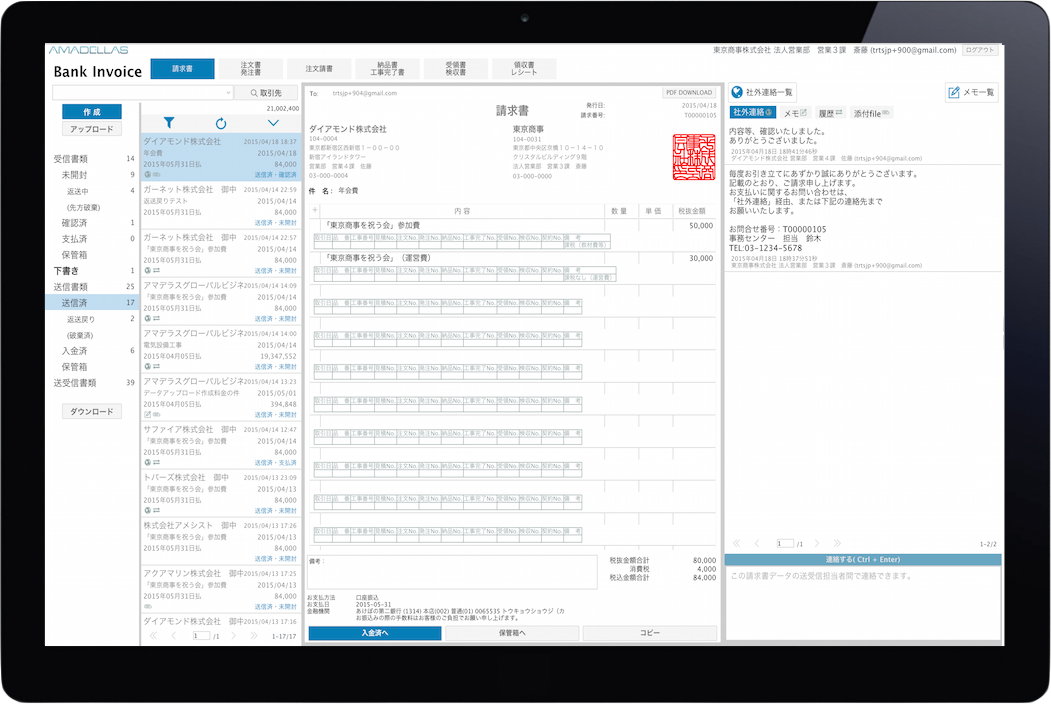
Task: Click the messages panel page number field
Action: click(x=785, y=543)
